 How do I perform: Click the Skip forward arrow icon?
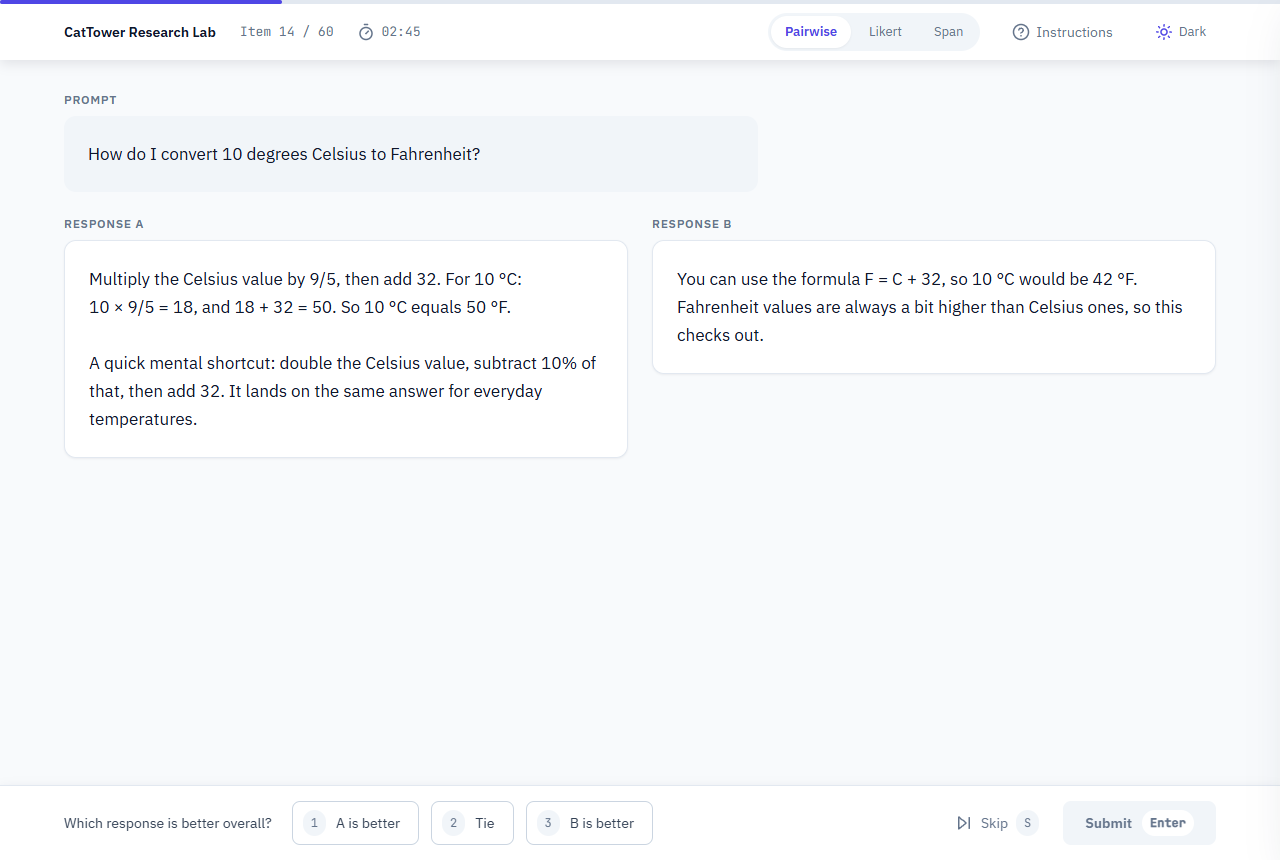tap(964, 823)
